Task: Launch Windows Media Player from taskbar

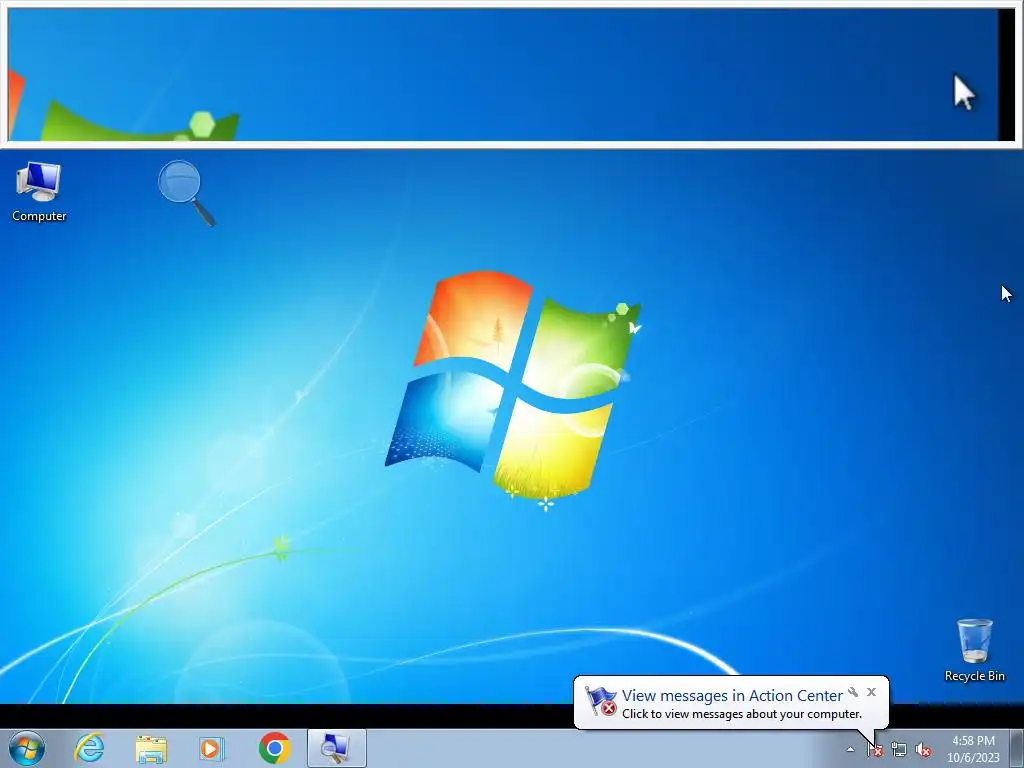Action: (212, 748)
